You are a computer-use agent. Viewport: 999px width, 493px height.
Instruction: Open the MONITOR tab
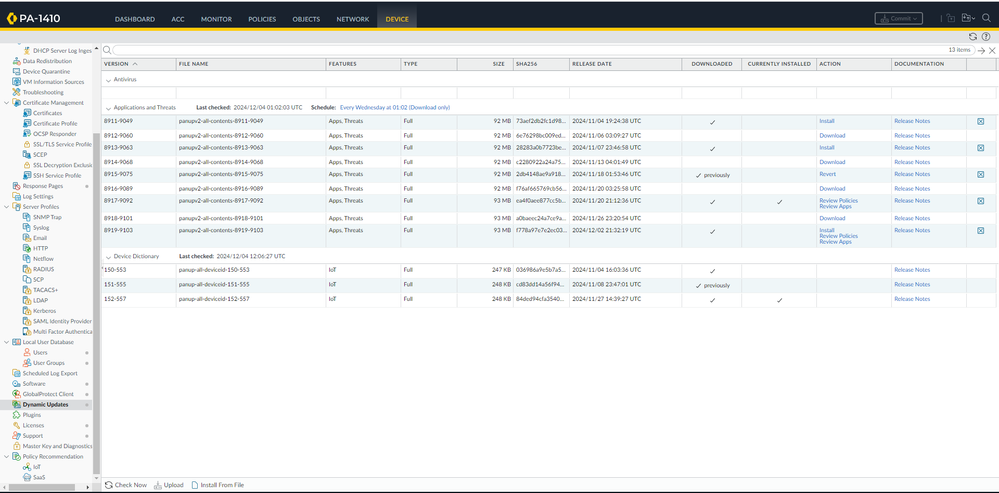tap(216, 19)
